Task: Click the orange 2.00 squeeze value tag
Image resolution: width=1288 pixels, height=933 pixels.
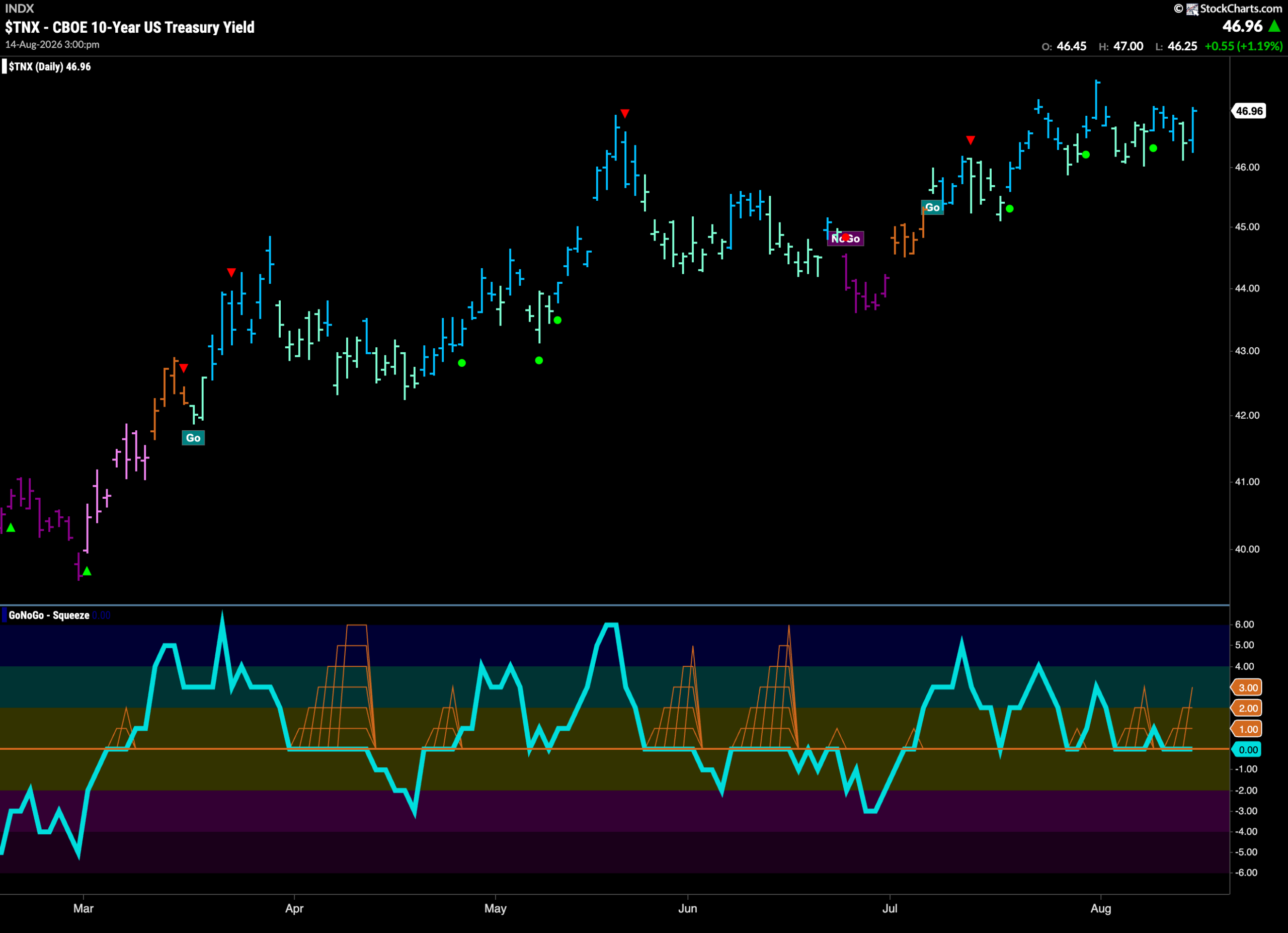Action: coord(1247,708)
